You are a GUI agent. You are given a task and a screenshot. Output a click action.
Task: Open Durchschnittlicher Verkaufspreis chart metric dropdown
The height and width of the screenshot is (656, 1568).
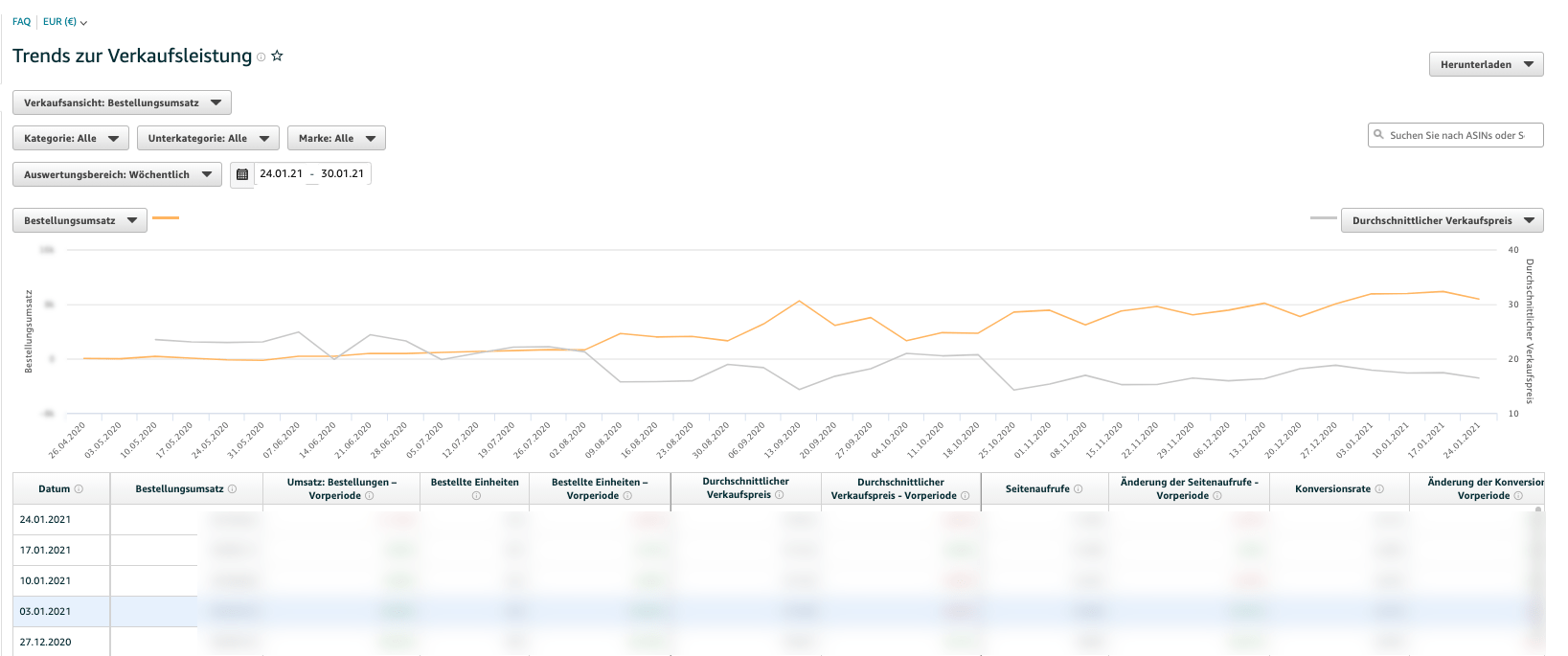(1442, 221)
